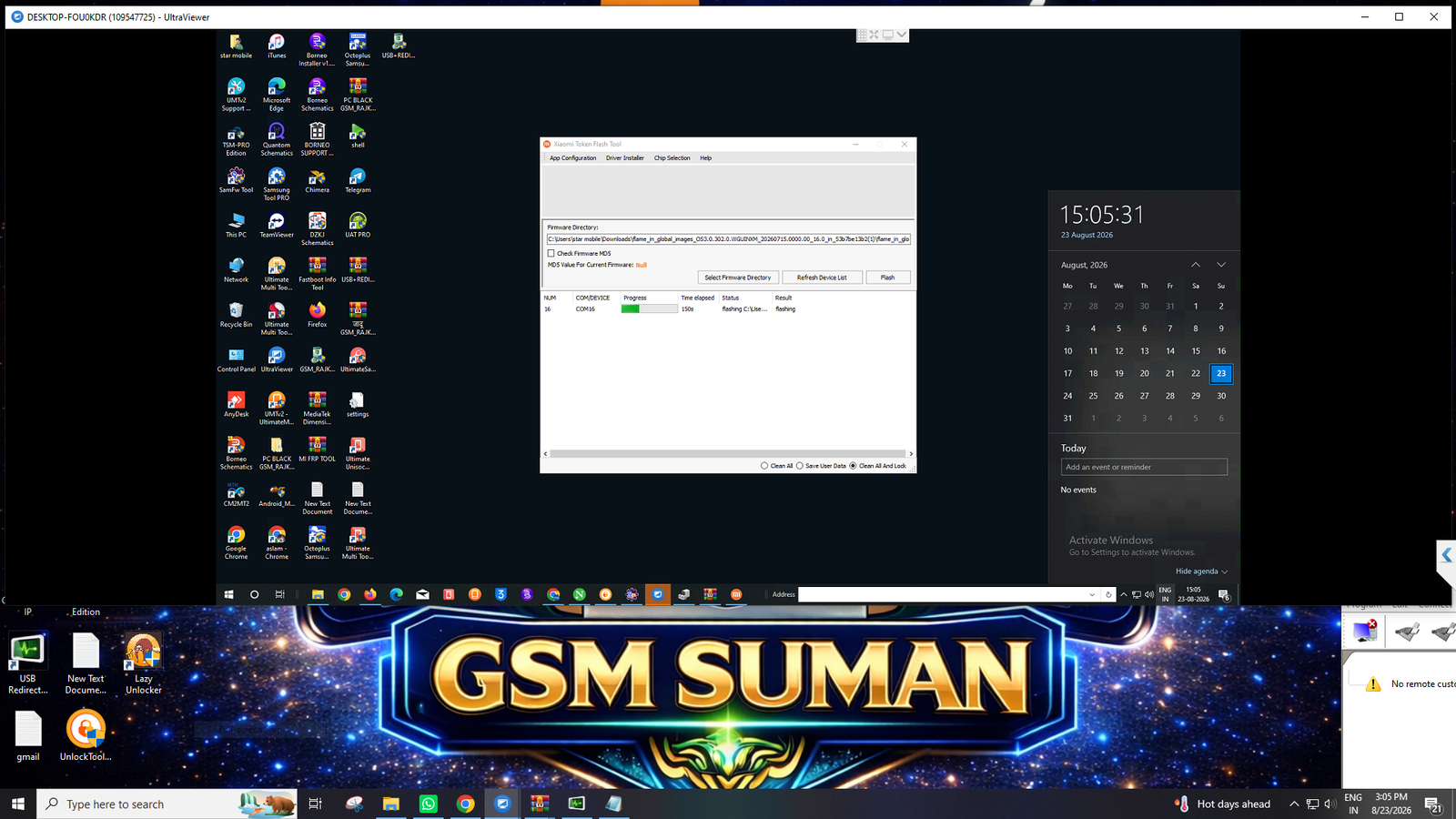Choose the Clean All And Lock option

[x=853, y=466]
